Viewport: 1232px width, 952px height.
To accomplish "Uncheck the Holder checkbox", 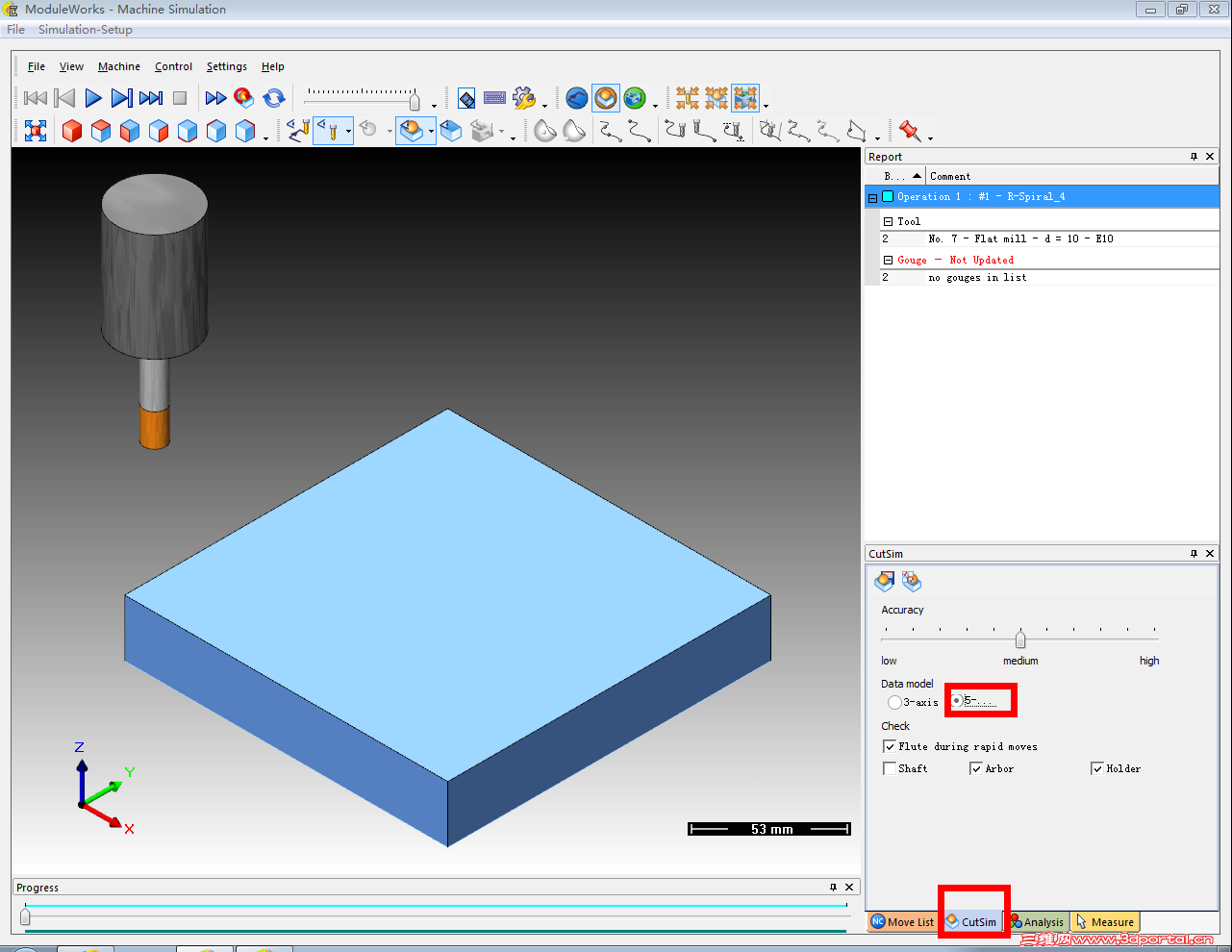I will [1096, 768].
